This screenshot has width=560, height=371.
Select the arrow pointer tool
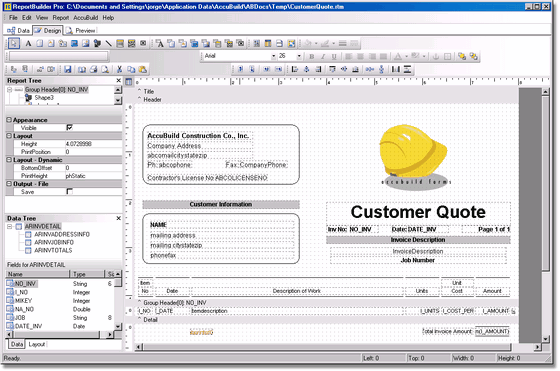pos(14,44)
